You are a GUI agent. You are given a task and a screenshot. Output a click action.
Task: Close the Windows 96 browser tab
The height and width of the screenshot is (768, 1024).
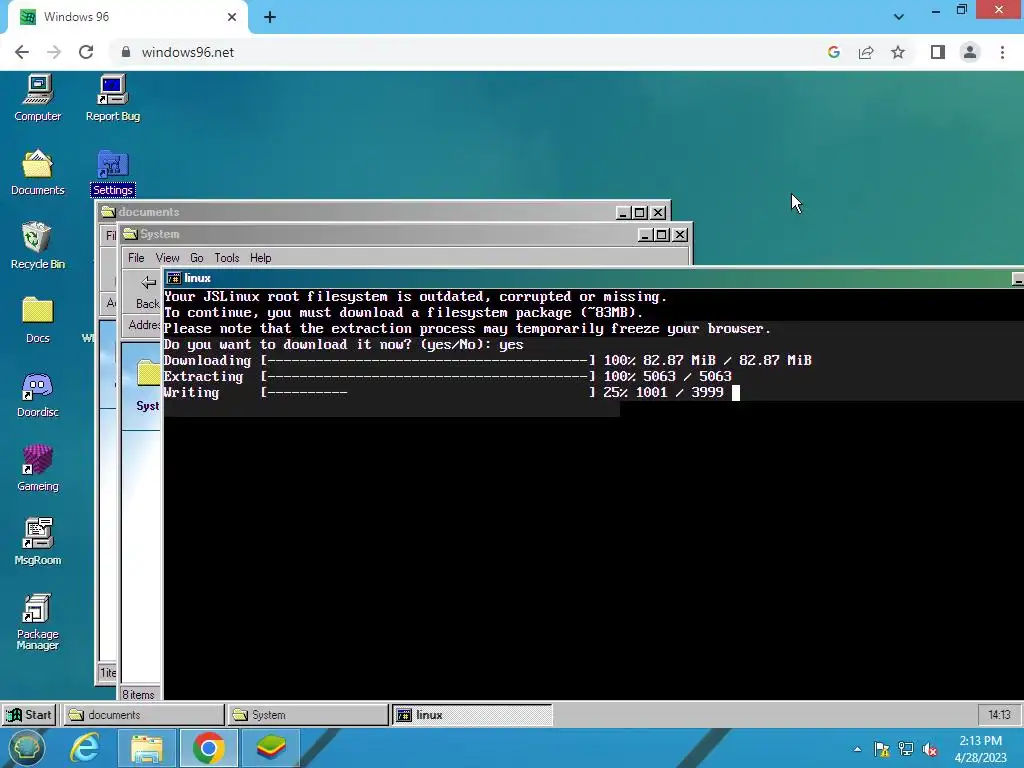click(x=232, y=17)
